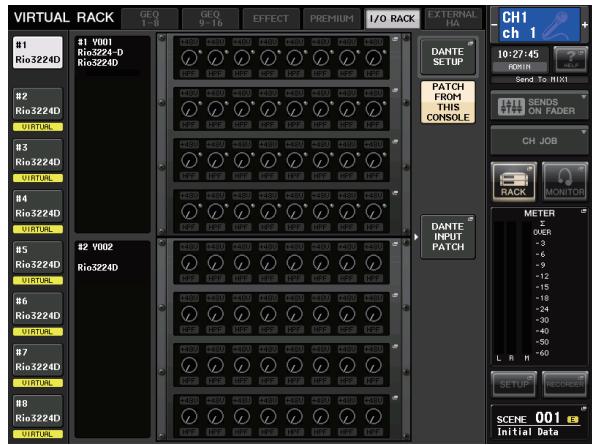Click the METER panel popup icon
Viewport: 593px width, 445px height.
(x=584, y=211)
